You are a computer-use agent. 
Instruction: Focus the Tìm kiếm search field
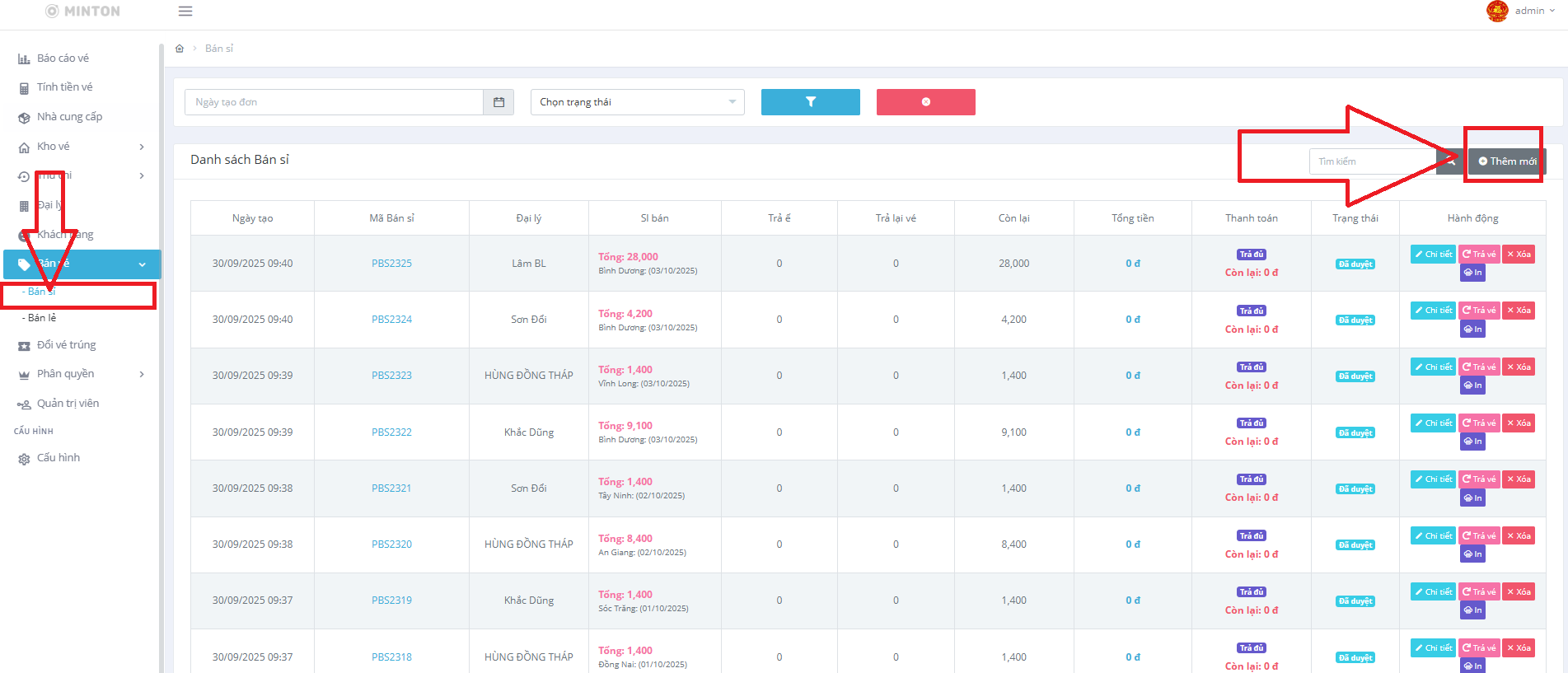point(1372,161)
